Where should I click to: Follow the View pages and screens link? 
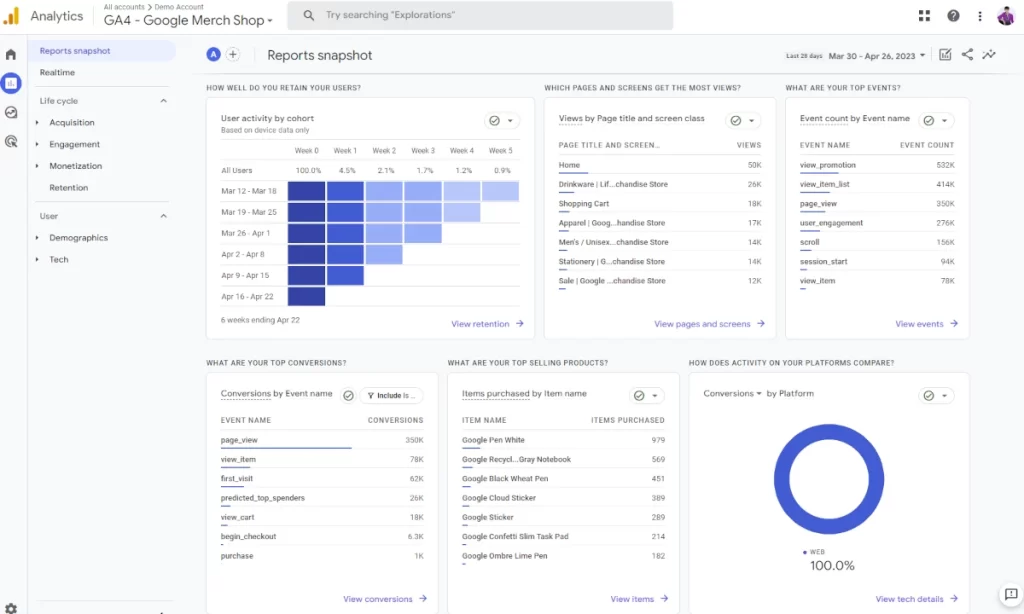[x=709, y=324]
